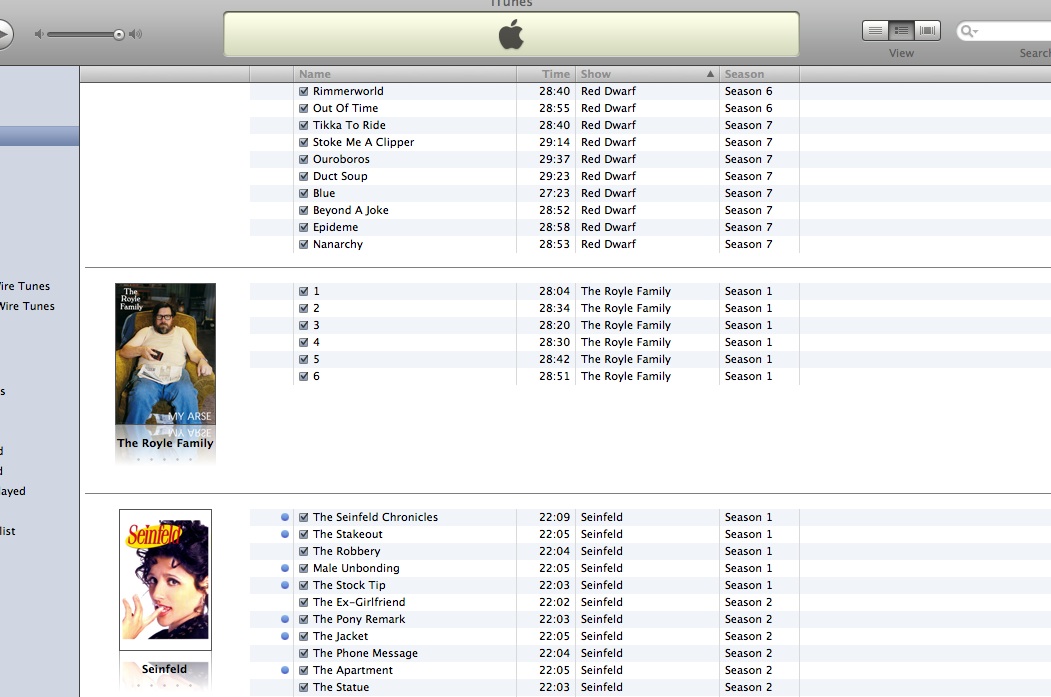Click unplayed dot beside Male Unbonding
Image resolution: width=1051 pixels, height=697 pixels.
tap(285, 568)
